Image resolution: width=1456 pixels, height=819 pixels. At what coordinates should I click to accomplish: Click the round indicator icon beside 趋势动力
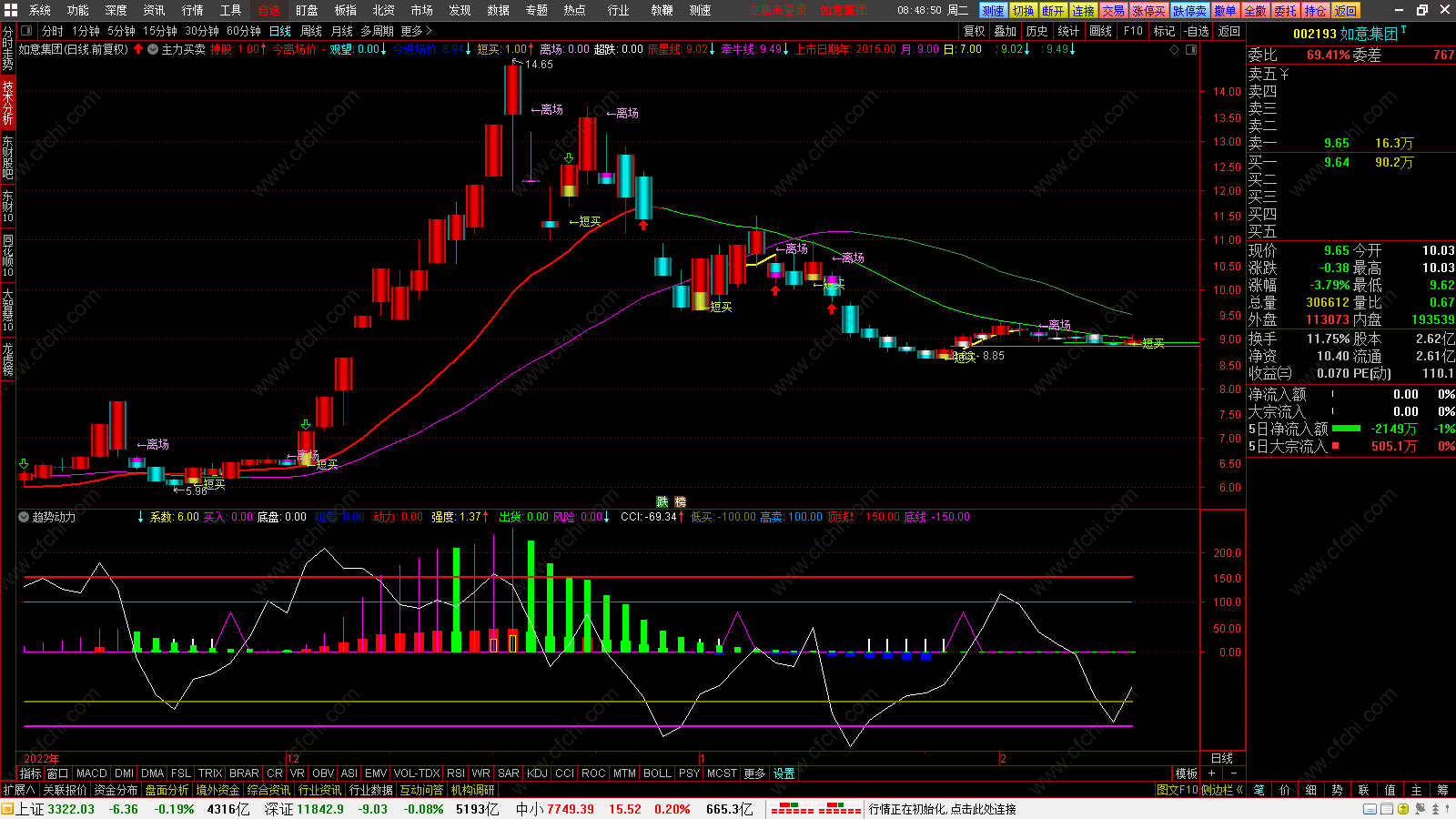tap(24, 517)
